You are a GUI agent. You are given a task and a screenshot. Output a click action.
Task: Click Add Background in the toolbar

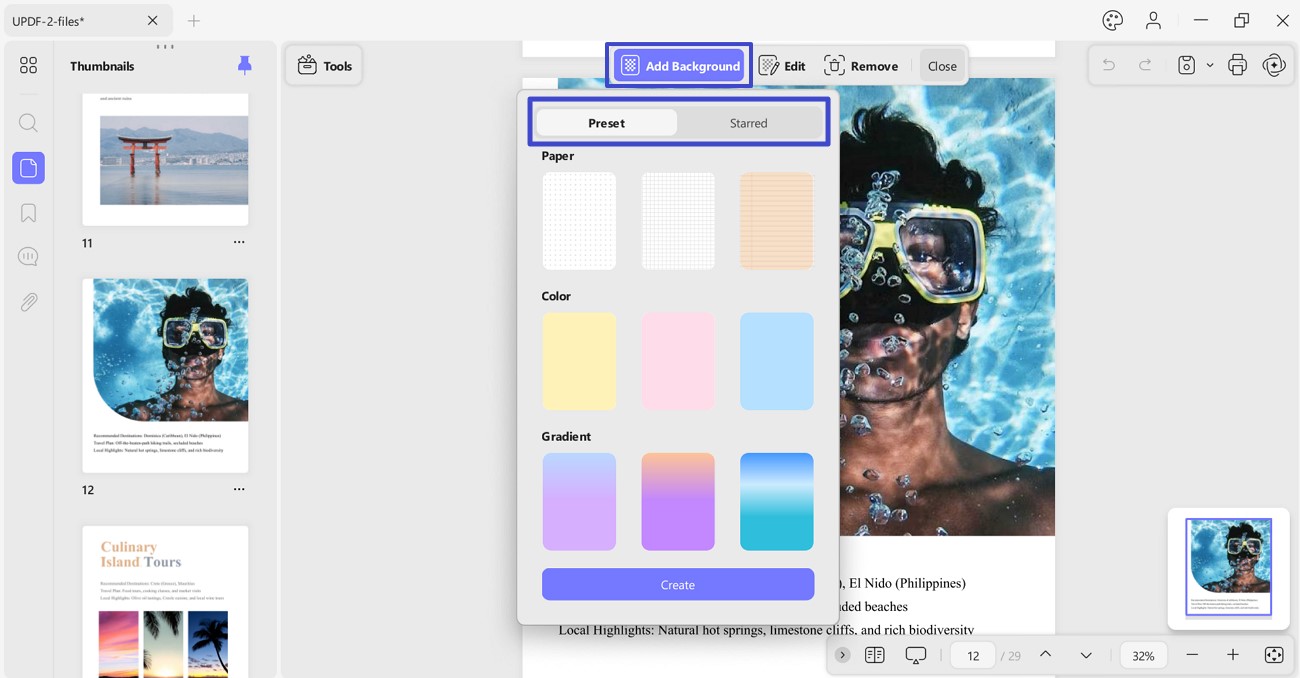pos(679,66)
